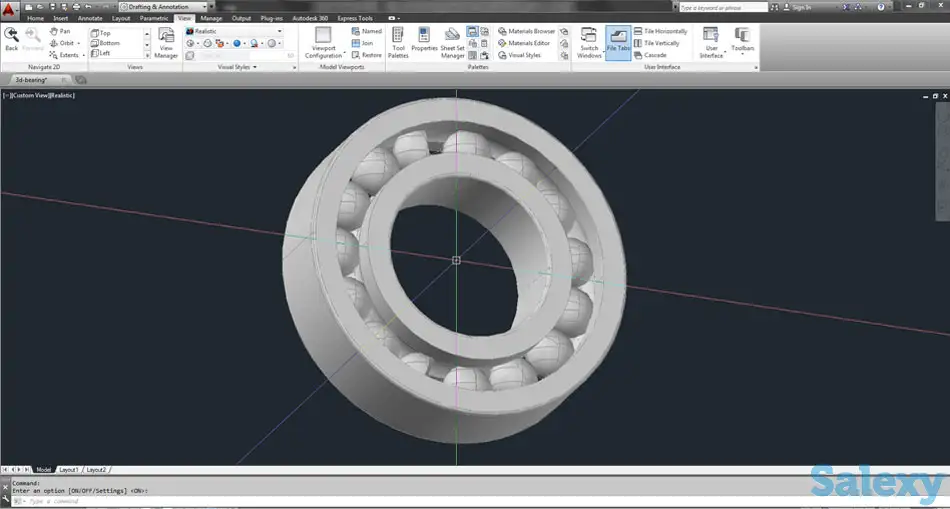Viewport: 950px width, 509px height.
Task: Open the Materials Editor
Action: pyautogui.click(x=524, y=43)
